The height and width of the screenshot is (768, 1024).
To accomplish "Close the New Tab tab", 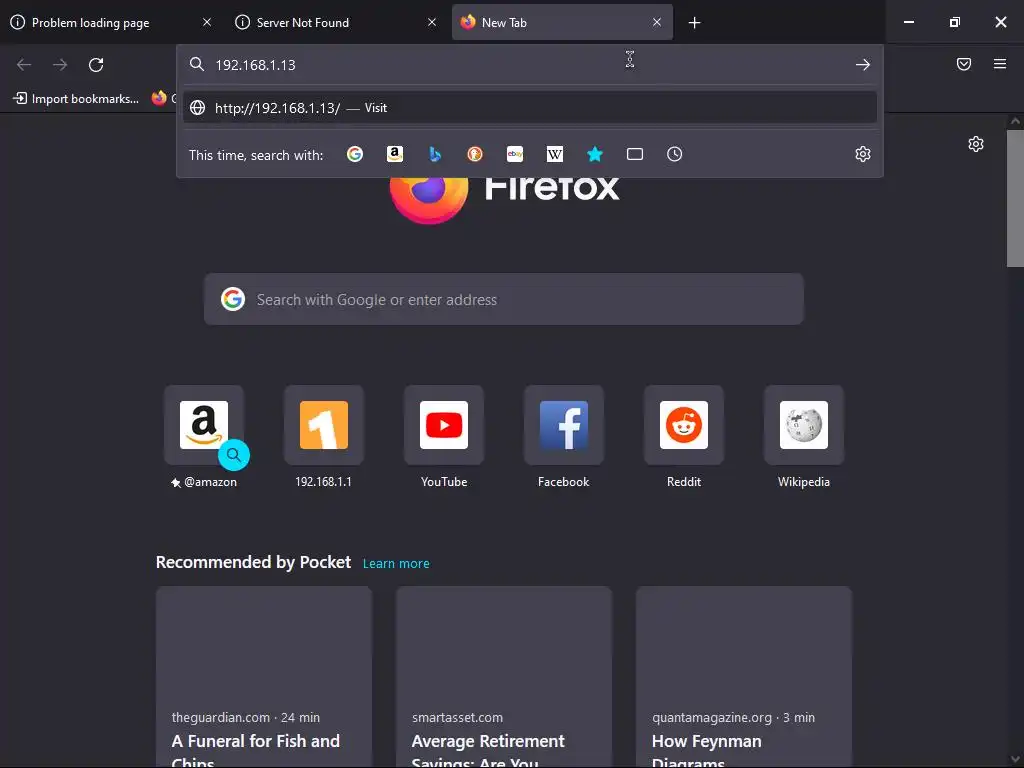I will [x=657, y=22].
